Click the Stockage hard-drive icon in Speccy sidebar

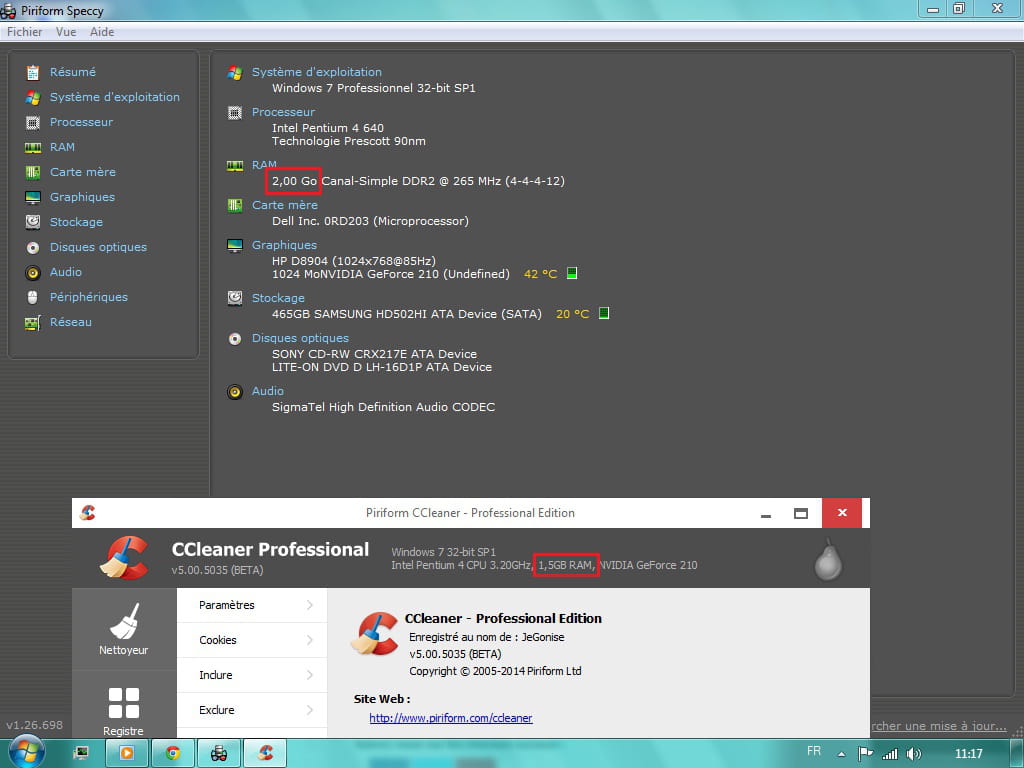tap(33, 222)
